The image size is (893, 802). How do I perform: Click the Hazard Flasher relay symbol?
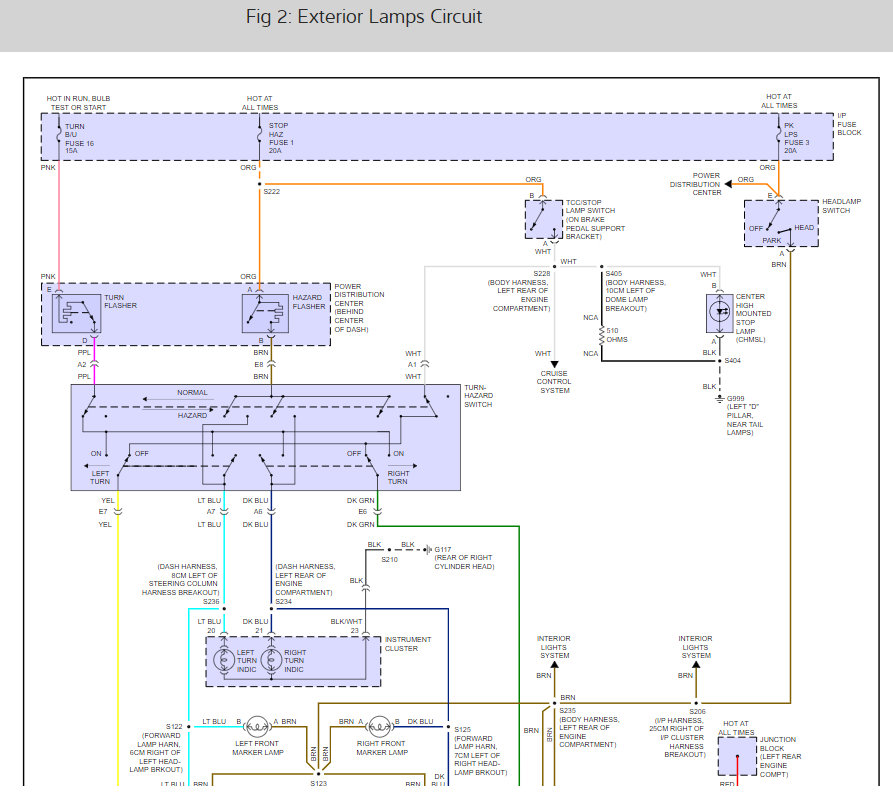click(x=265, y=313)
